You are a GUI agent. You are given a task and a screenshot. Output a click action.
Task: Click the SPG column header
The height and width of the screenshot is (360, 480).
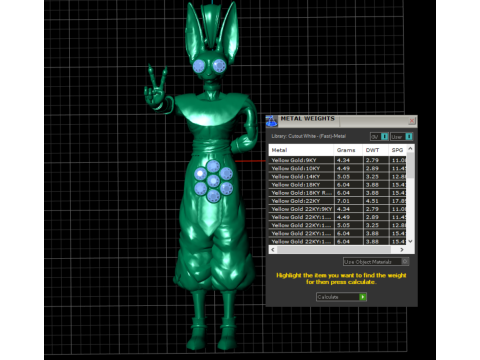(398, 150)
